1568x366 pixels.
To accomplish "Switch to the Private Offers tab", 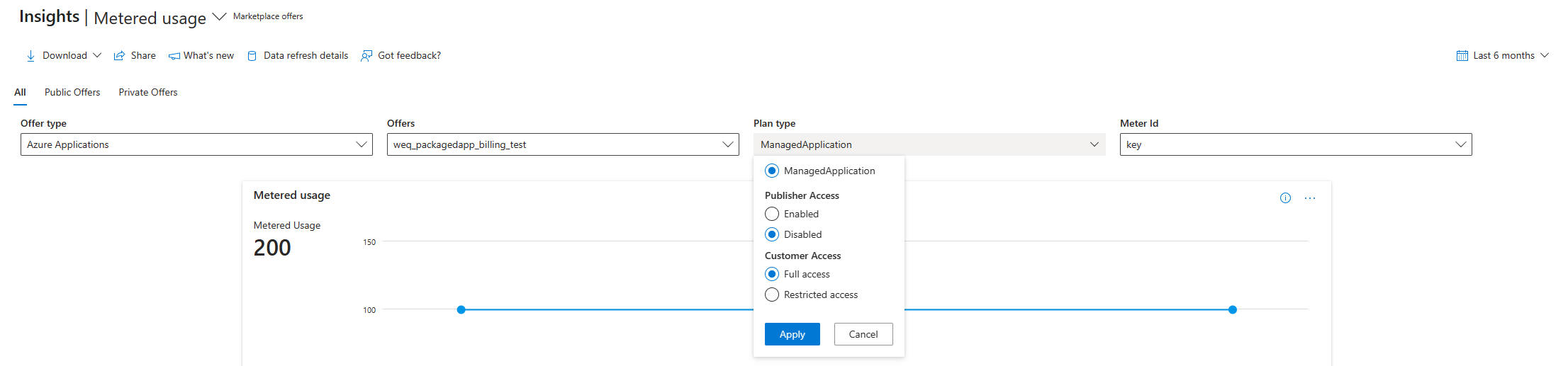I will (x=148, y=92).
